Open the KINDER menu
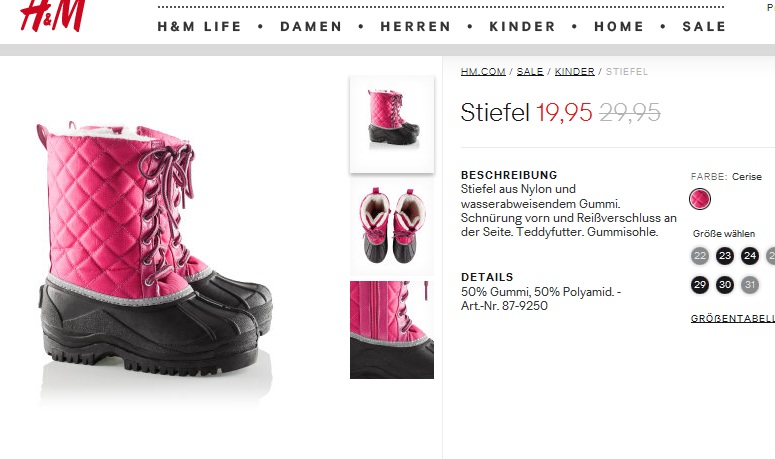Viewport: 775px width, 459px height. coord(522,26)
